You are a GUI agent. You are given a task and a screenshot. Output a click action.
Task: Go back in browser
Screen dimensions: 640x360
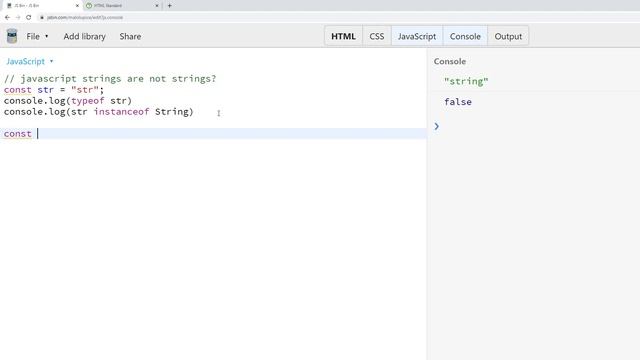click(7, 17)
